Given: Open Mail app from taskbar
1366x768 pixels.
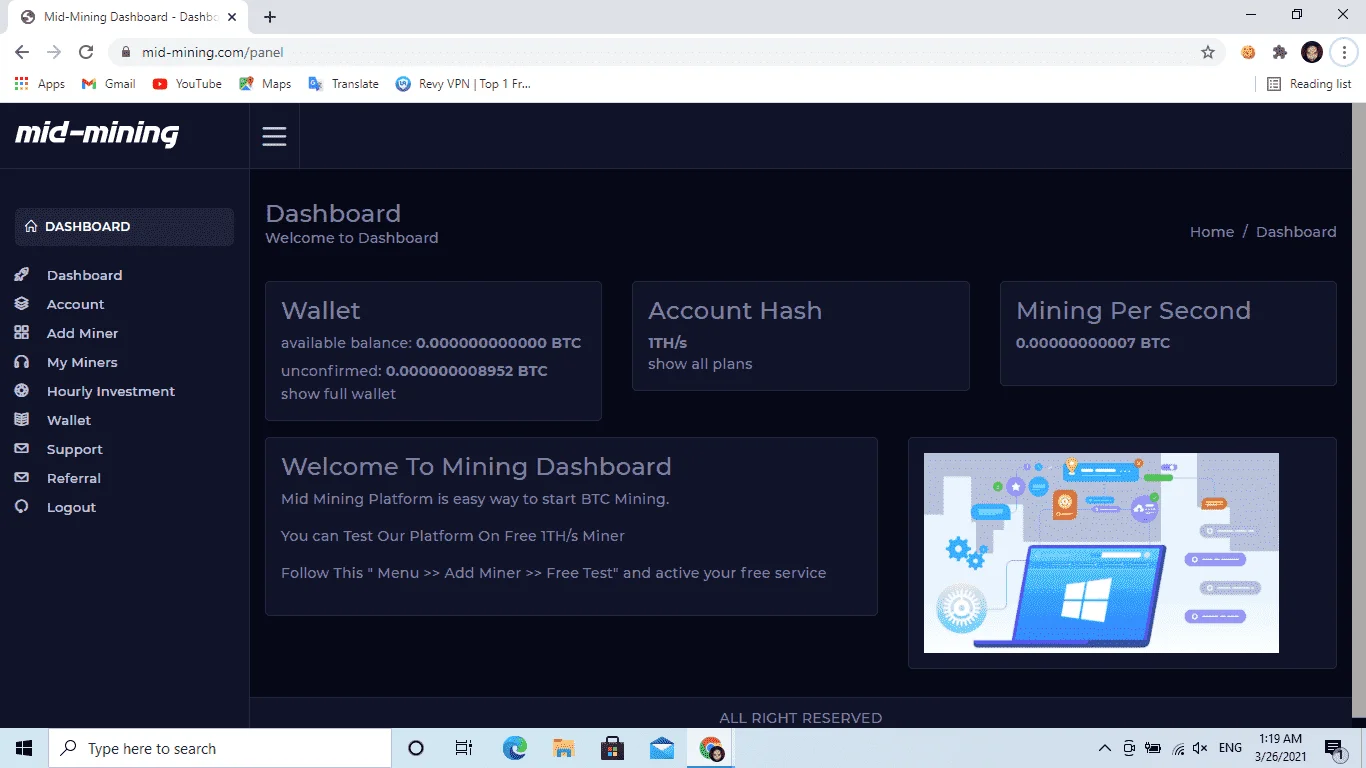Looking at the screenshot, I should (662, 748).
